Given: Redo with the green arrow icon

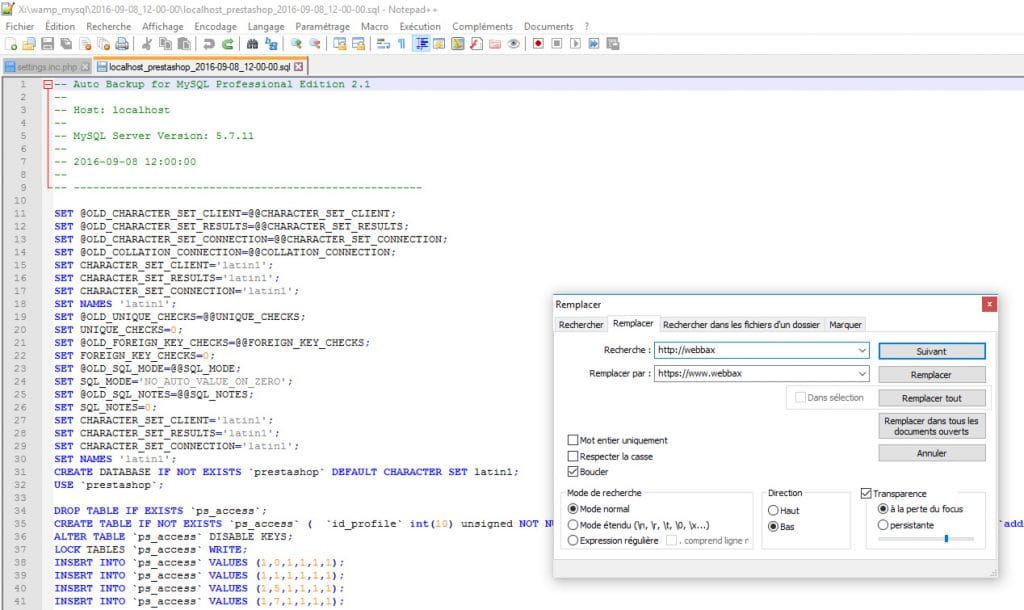Looking at the screenshot, I should 228,44.
